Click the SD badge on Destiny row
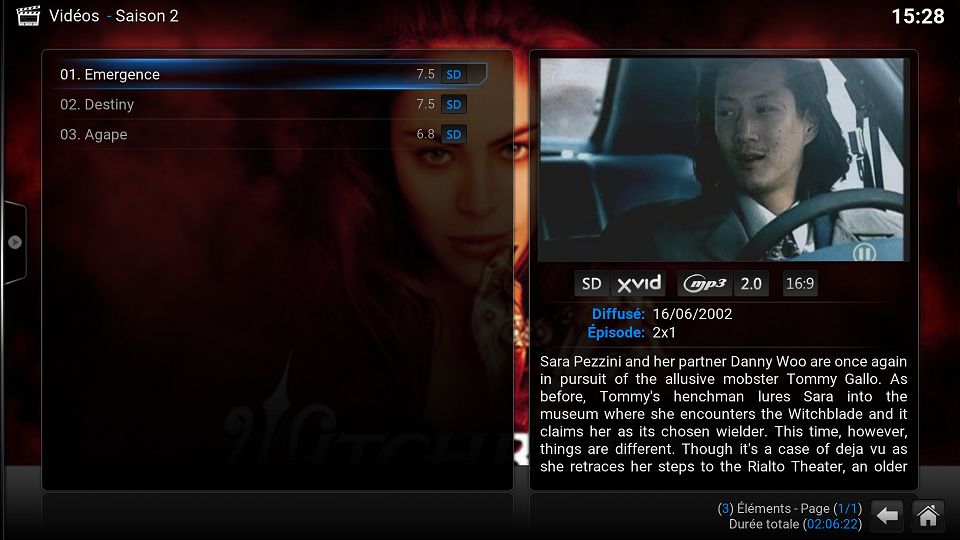The width and height of the screenshot is (960, 540). coord(454,105)
